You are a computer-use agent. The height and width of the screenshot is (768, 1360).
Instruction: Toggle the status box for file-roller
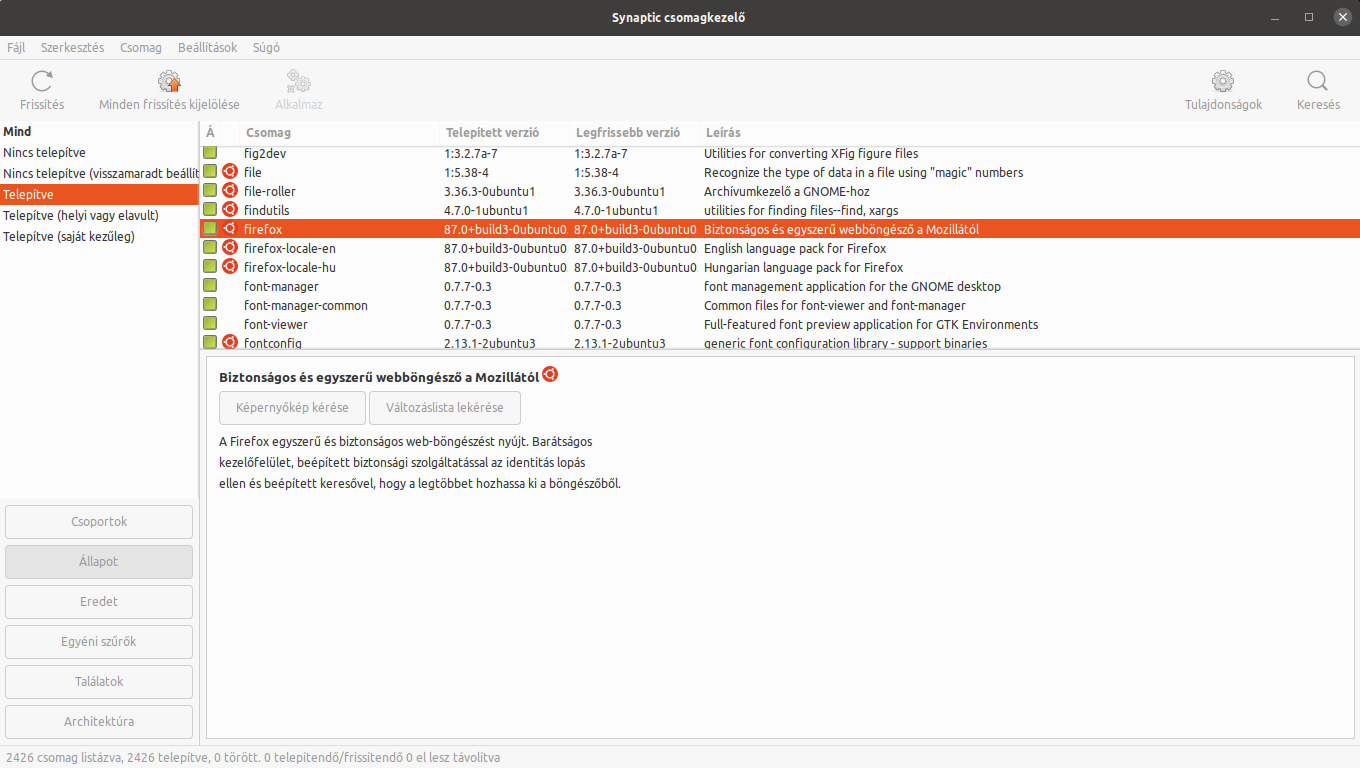pyautogui.click(x=210, y=191)
